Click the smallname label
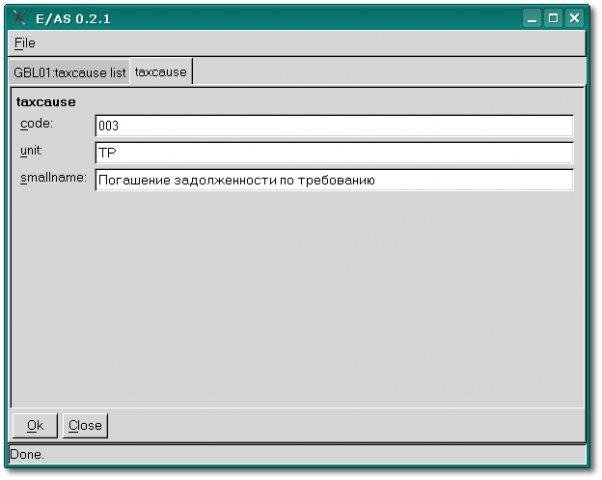The height and width of the screenshot is (480, 602). coord(53,178)
